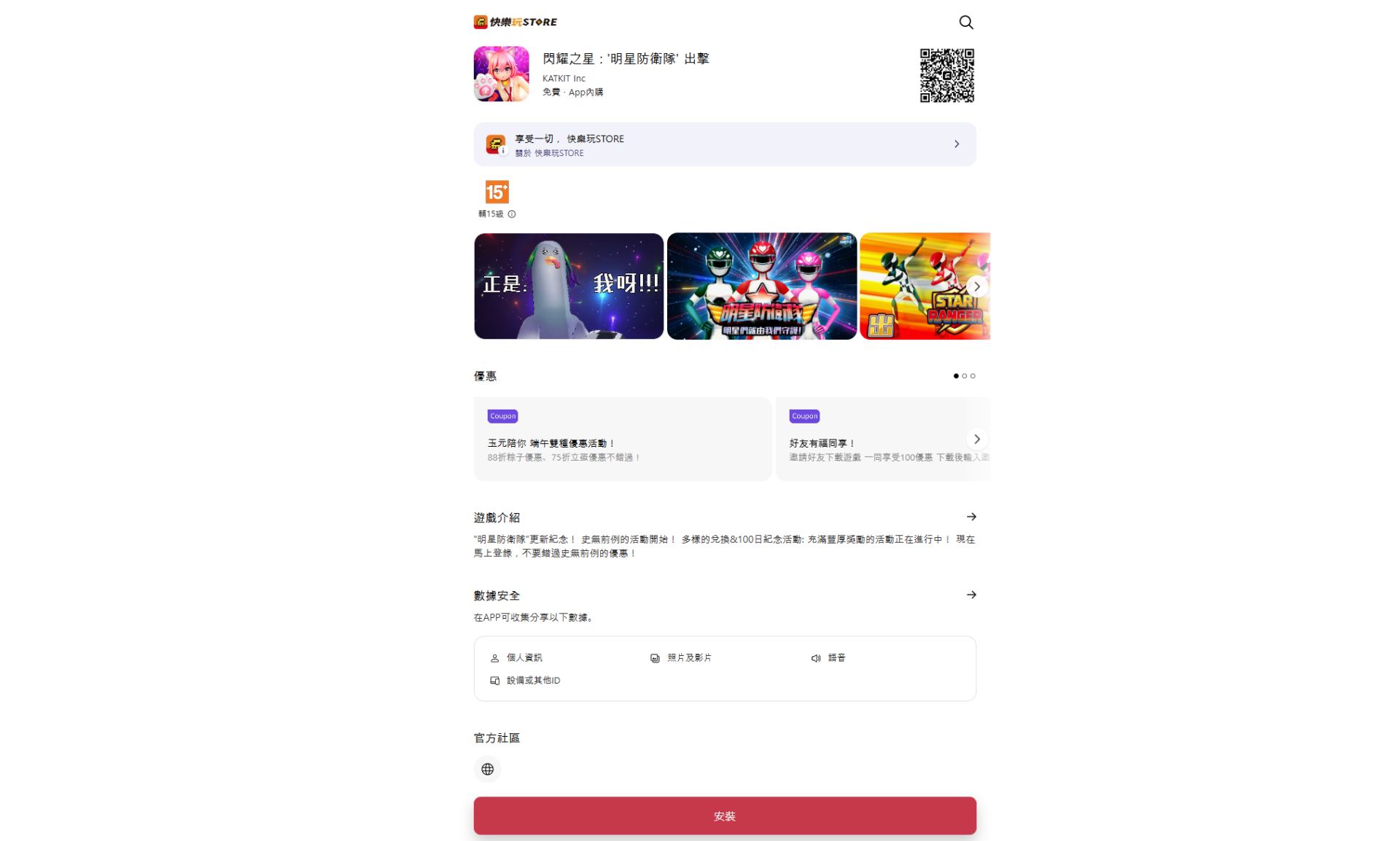Screen dimensions: 1400x841
Task: Open the goose 正是我呀 screenshot thumbnail
Action: (569, 286)
